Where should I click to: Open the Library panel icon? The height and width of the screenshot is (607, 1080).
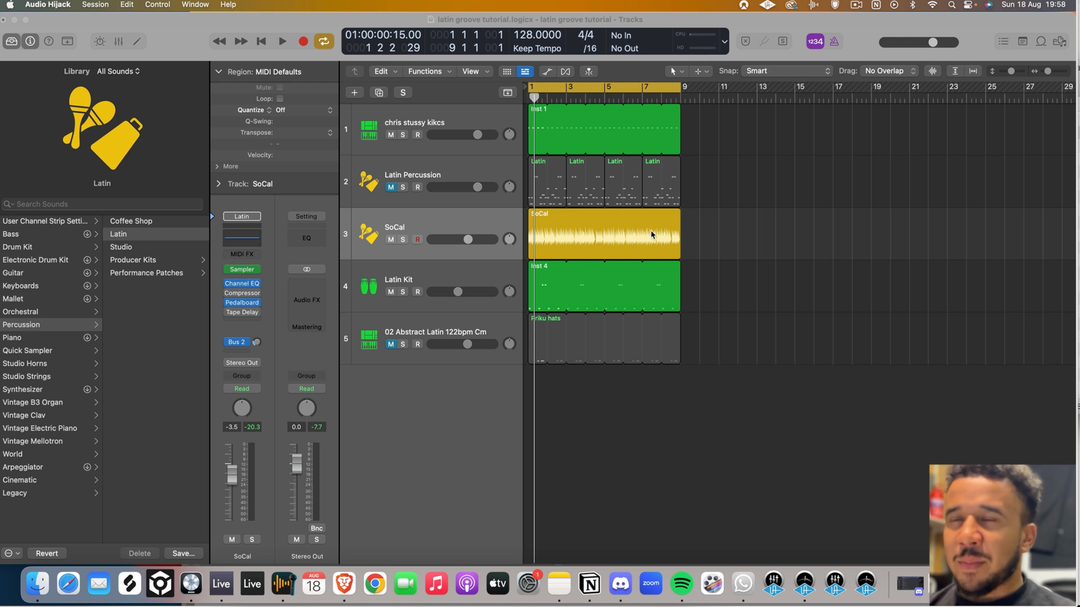pos(12,41)
